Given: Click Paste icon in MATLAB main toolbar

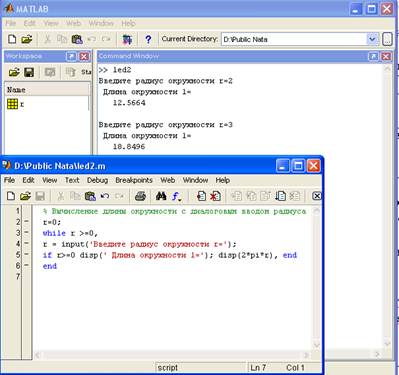Looking at the screenshot, I should pos(77,39).
